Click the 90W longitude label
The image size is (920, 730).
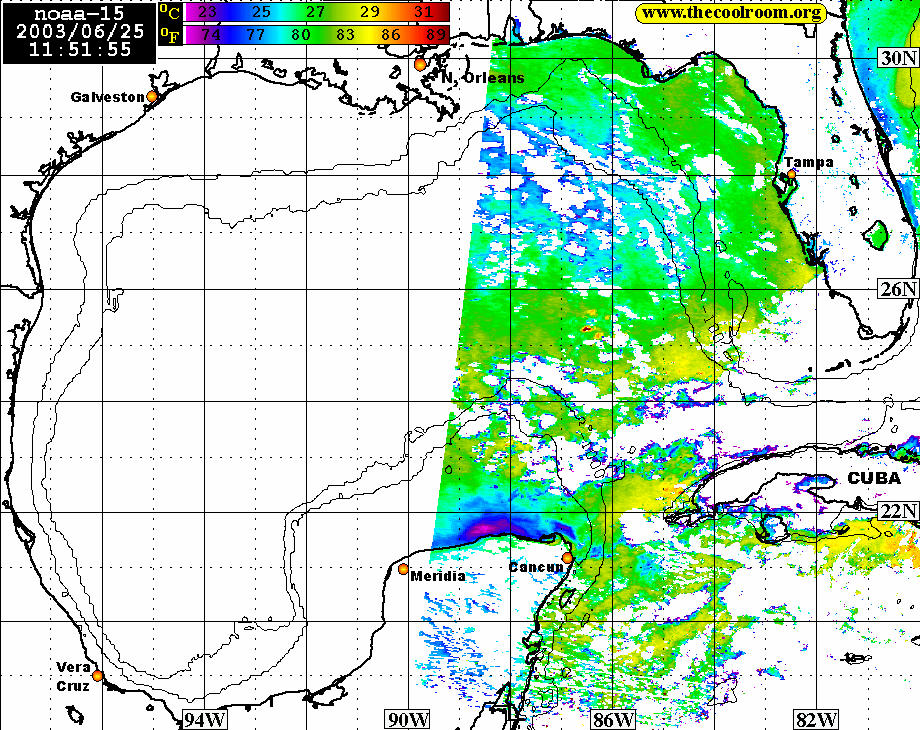click(408, 719)
